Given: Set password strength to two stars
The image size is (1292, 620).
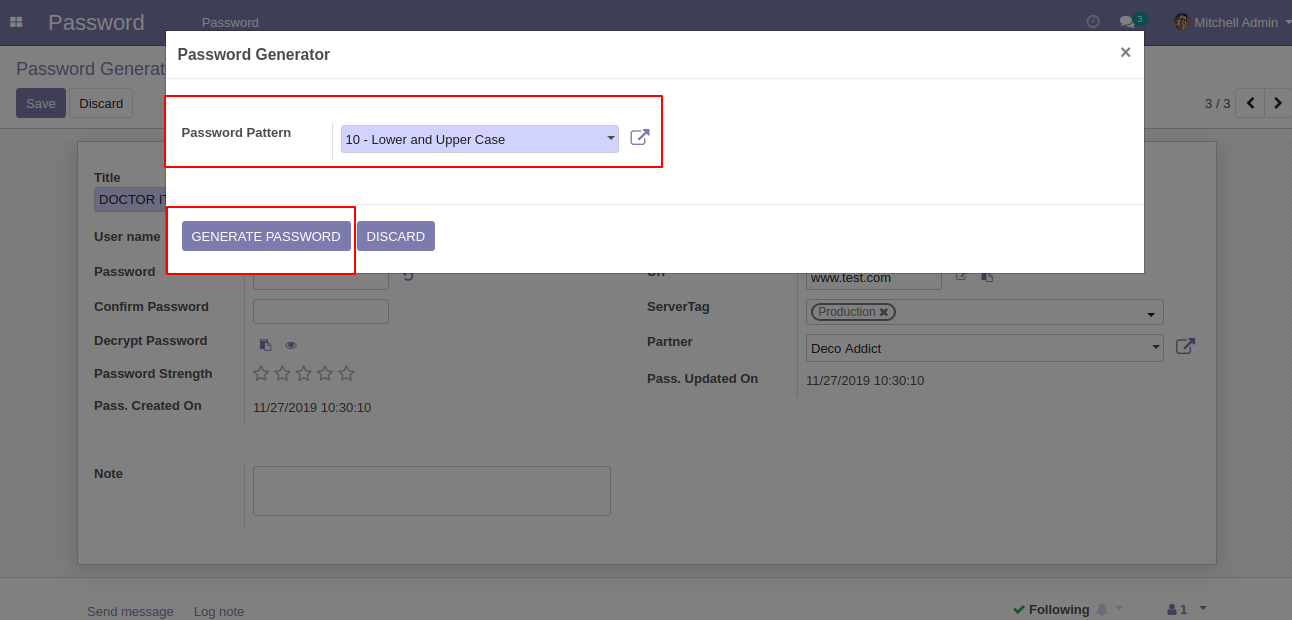Looking at the screenshot, I should (282, 373).
